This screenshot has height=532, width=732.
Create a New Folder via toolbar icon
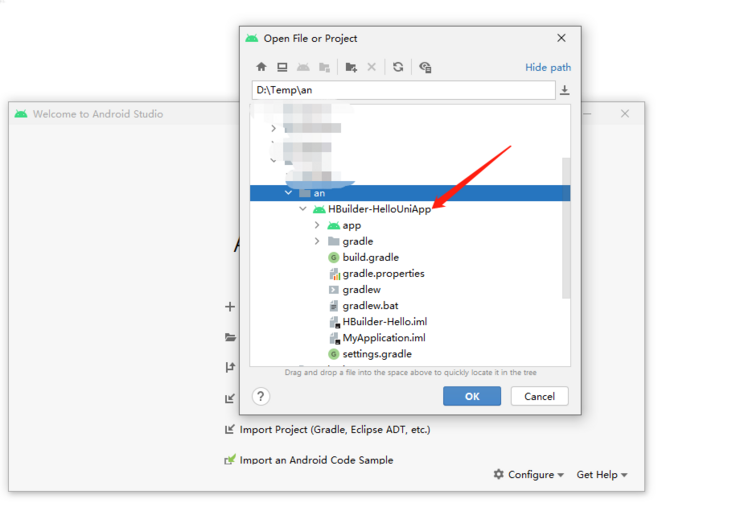[x=351, y=67]
